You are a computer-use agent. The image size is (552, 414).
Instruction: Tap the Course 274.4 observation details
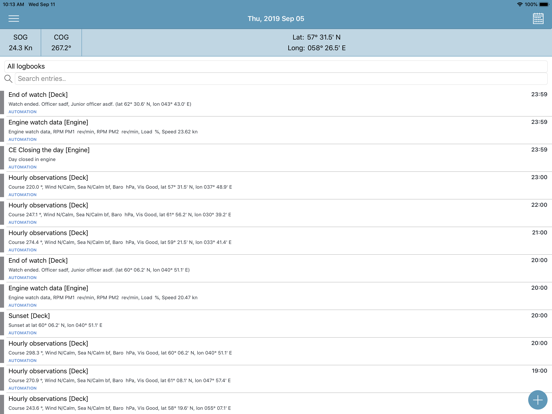tap(120, 242)
